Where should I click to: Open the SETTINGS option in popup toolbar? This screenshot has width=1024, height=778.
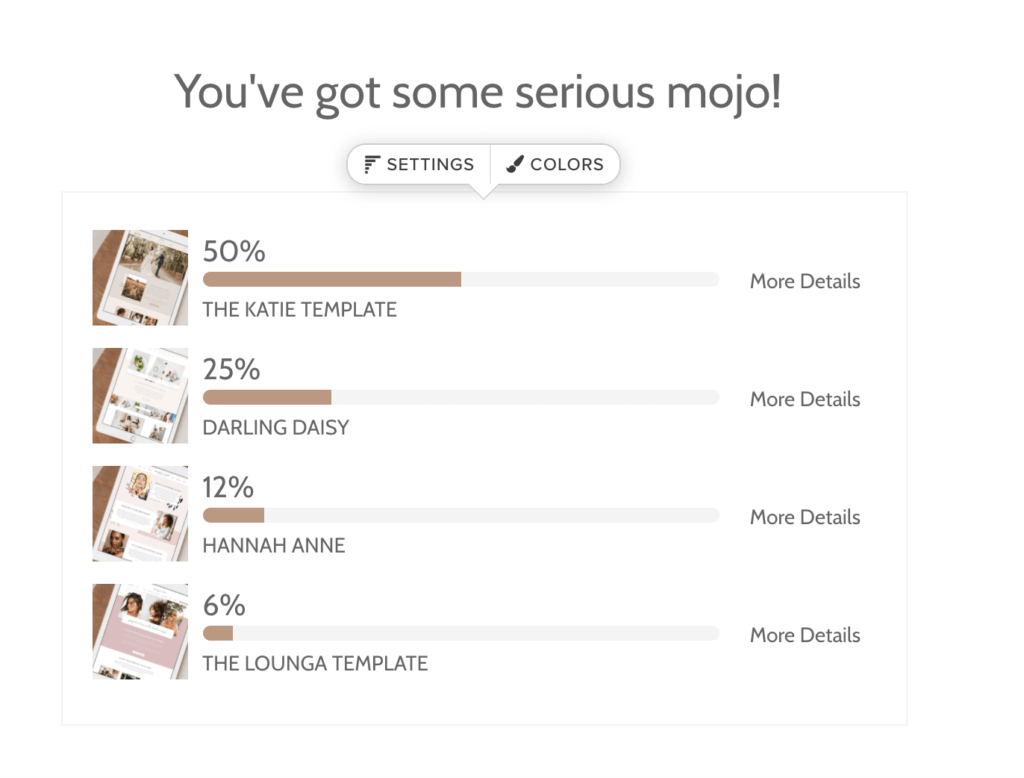point(419,164)
